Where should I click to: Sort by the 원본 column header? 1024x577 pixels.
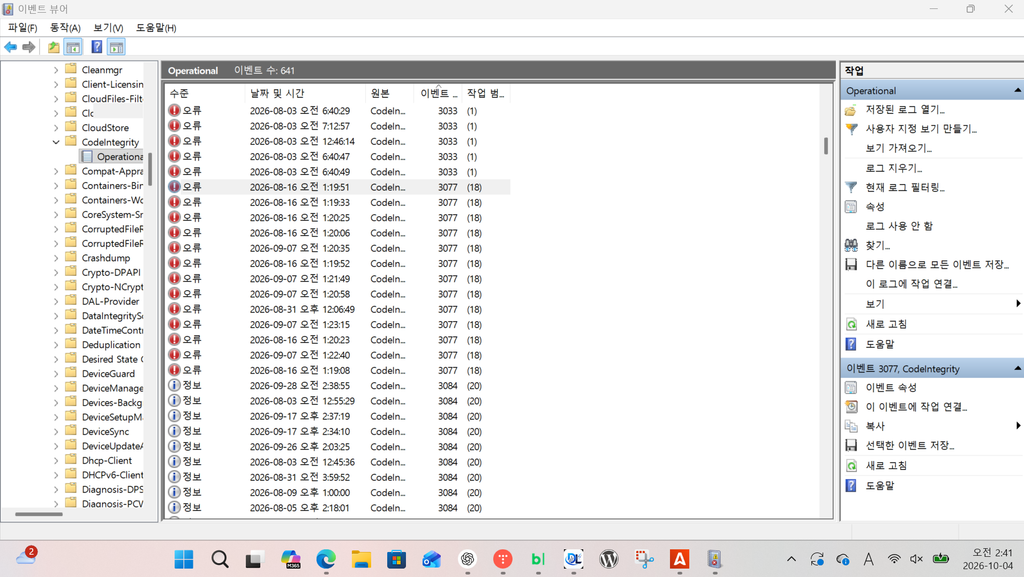389,93
